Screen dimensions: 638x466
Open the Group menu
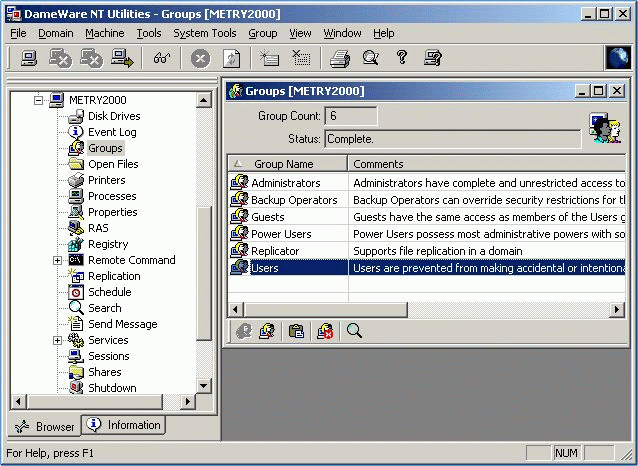point(263,33)
